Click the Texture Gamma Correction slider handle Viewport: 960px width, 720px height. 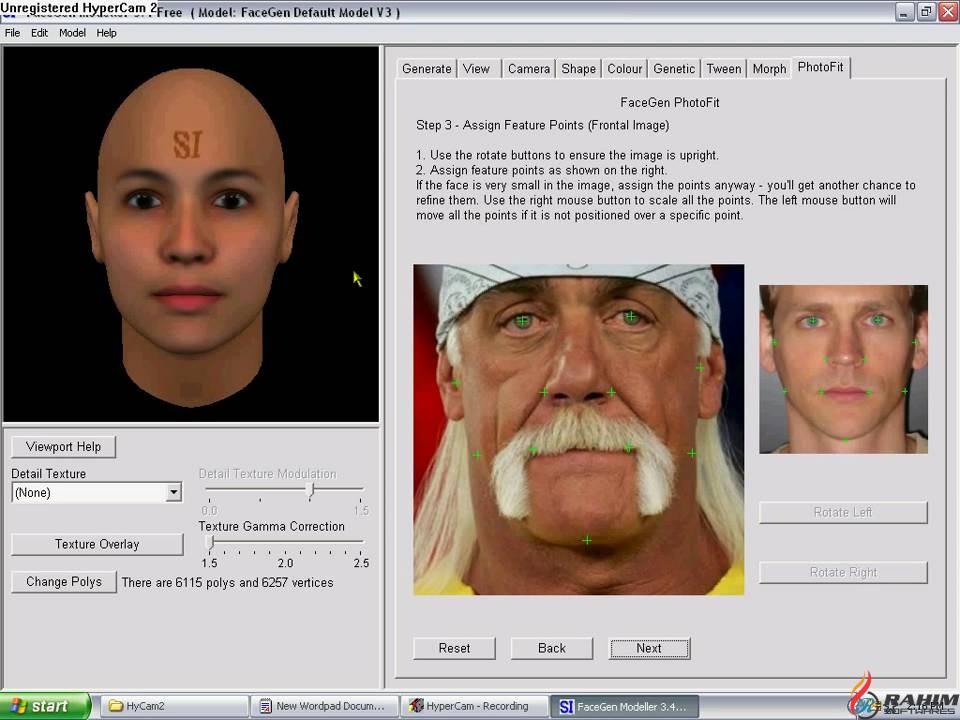210,542
